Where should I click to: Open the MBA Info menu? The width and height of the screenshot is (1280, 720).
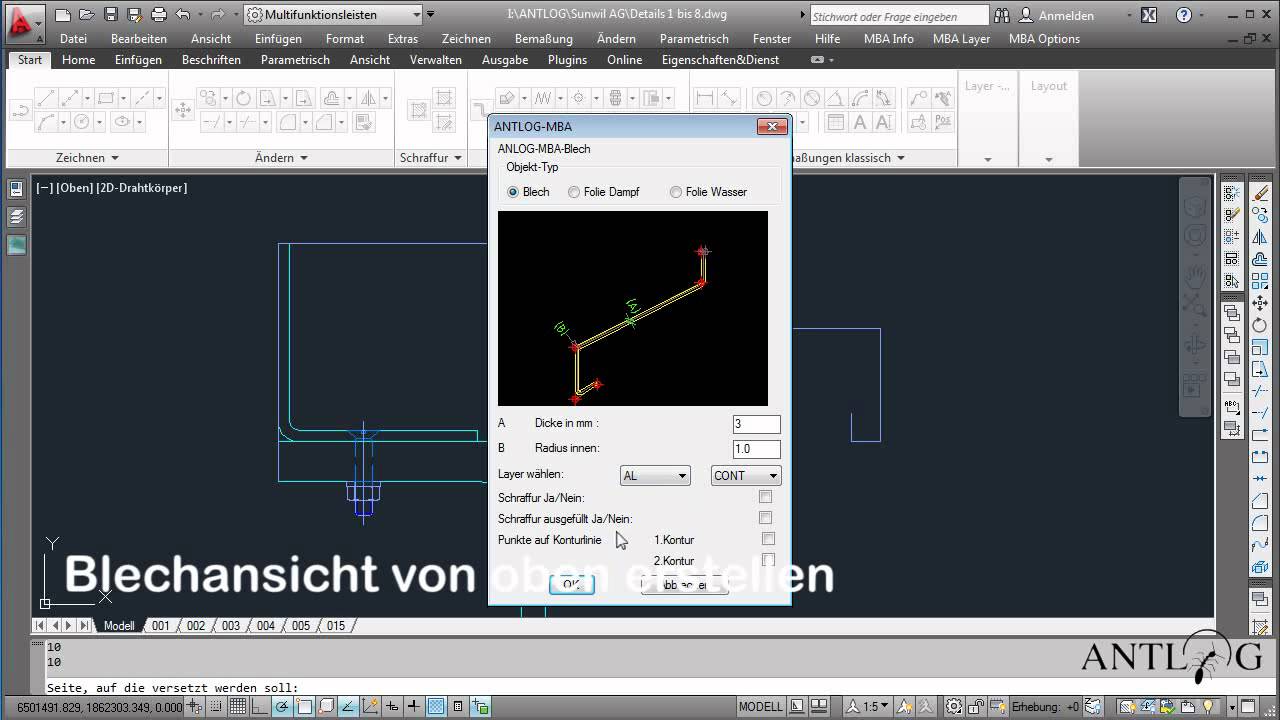889,39
